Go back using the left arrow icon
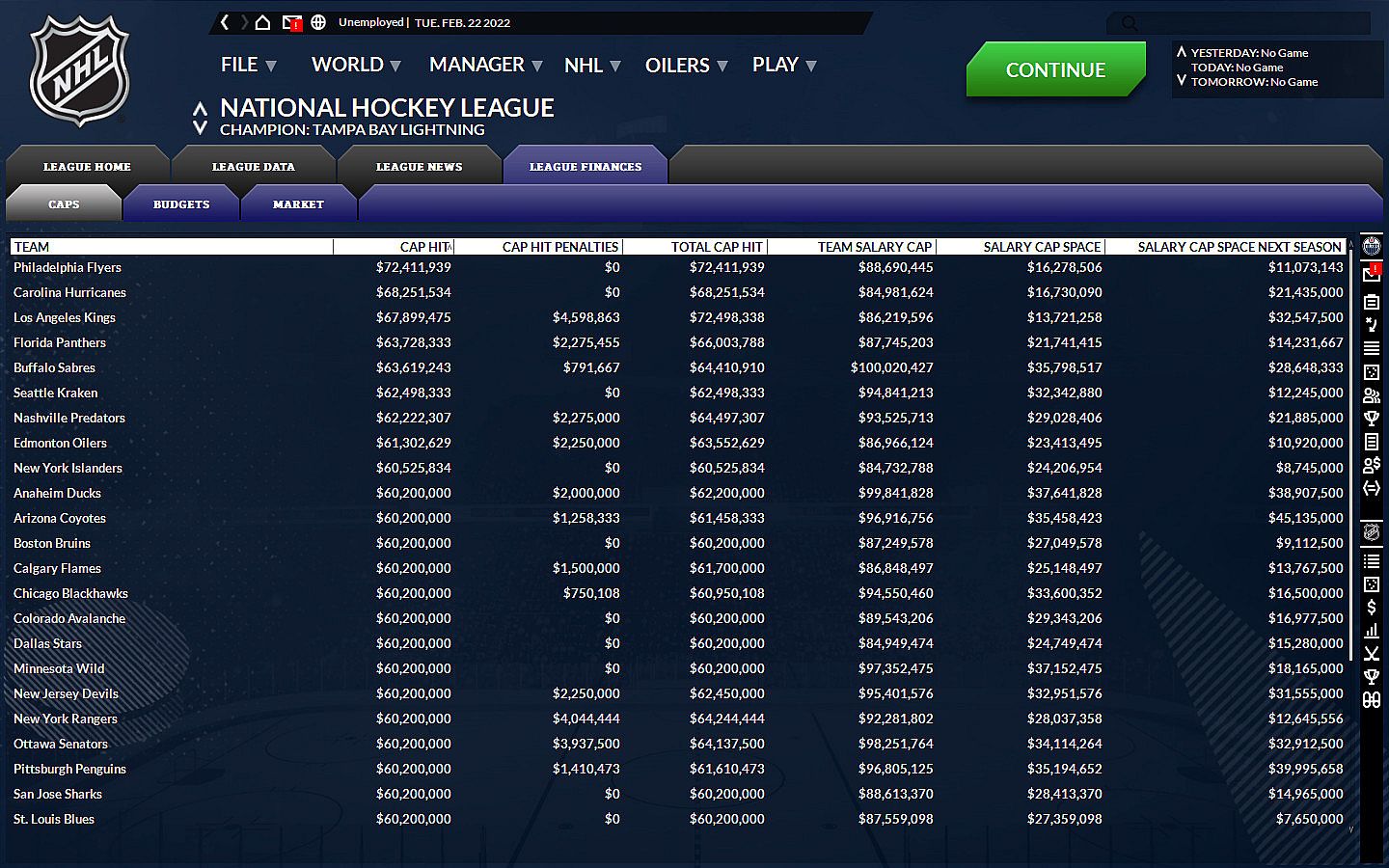 coord(225,22)
